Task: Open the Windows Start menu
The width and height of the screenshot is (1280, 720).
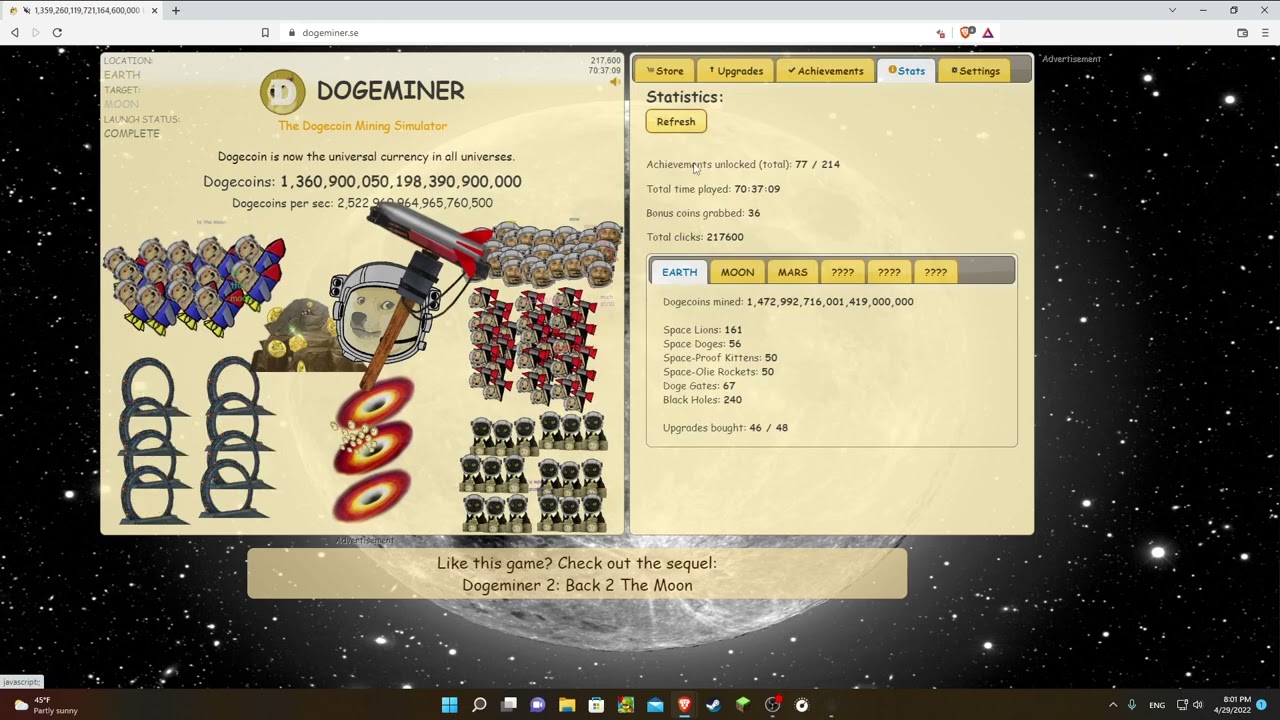Action: pos(449,705)
